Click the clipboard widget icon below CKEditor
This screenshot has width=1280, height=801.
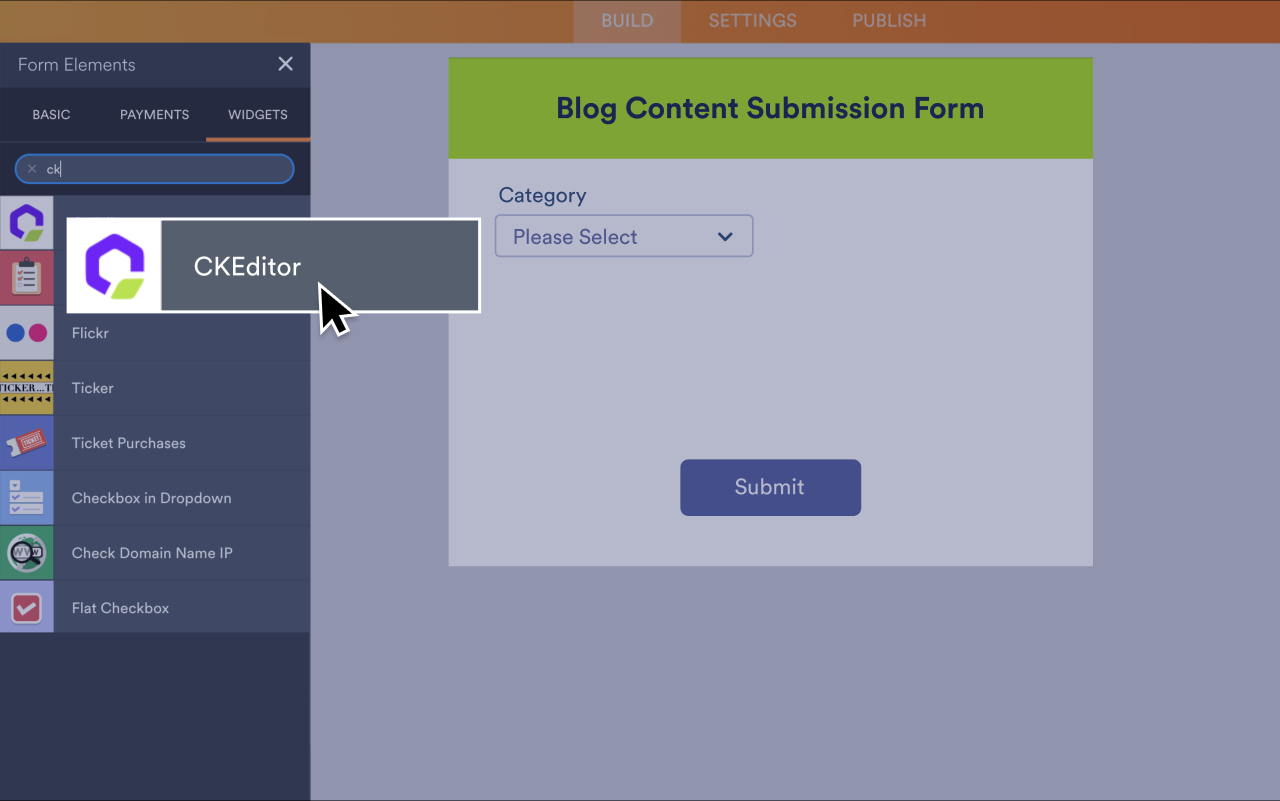click(x=27, y=277)
